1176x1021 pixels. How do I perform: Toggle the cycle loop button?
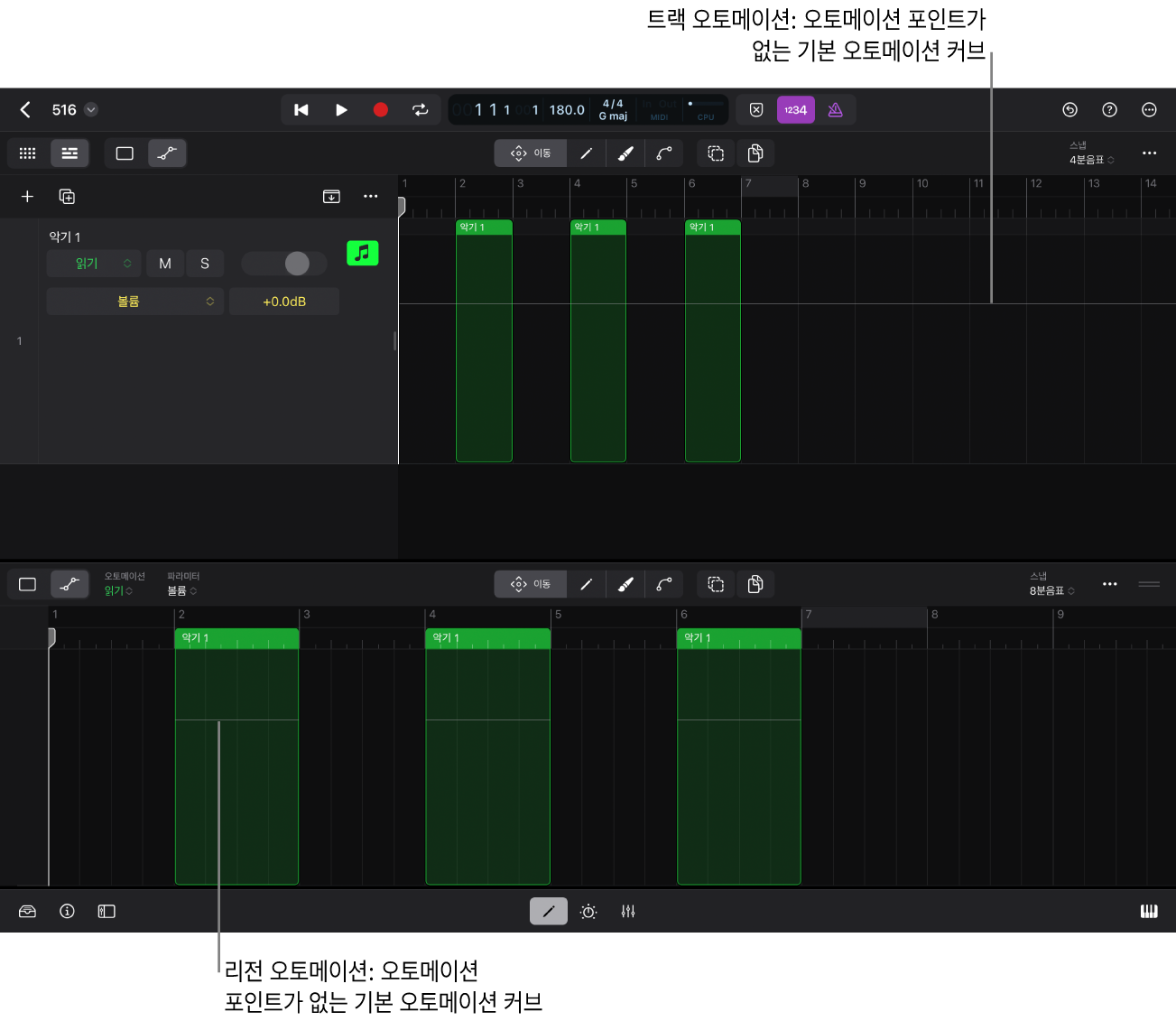pos(421,110)
